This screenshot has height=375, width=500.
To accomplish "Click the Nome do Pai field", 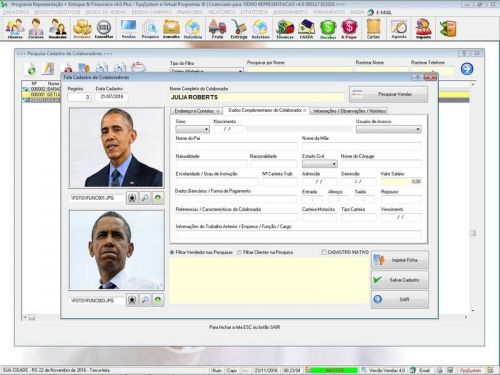I will pos(236,146).
